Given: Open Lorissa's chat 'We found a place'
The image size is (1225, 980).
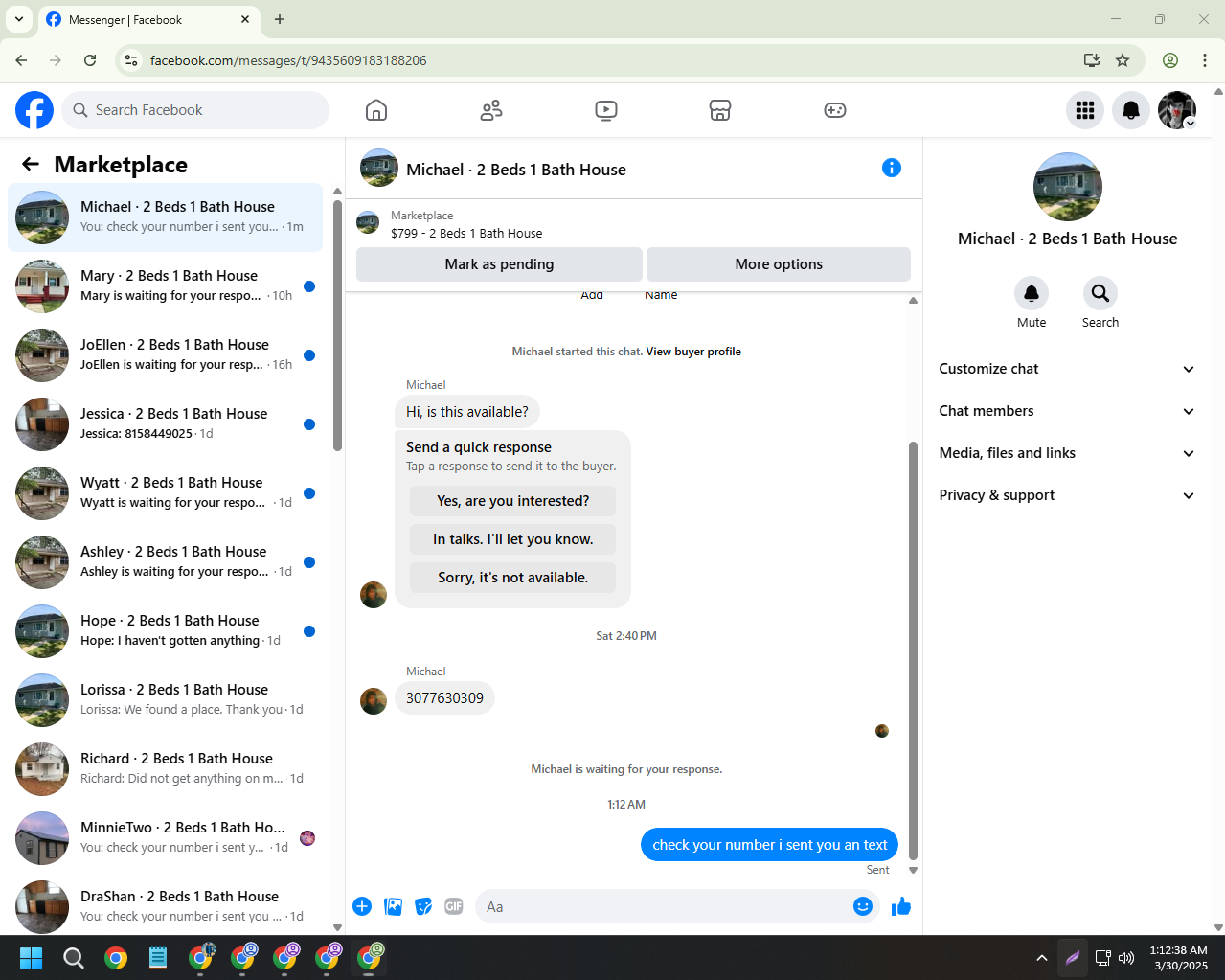Looking at the screenshot, I should 165,700.
